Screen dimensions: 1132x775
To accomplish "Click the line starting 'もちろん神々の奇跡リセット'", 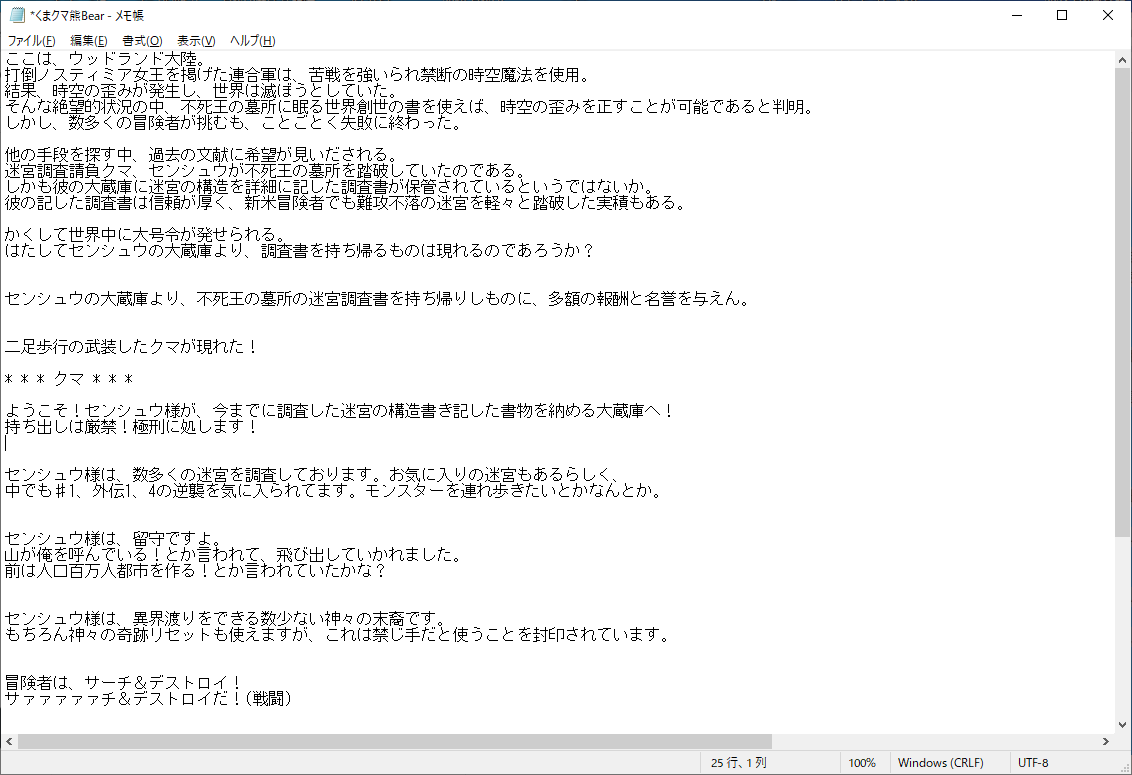I will (338, 633).
